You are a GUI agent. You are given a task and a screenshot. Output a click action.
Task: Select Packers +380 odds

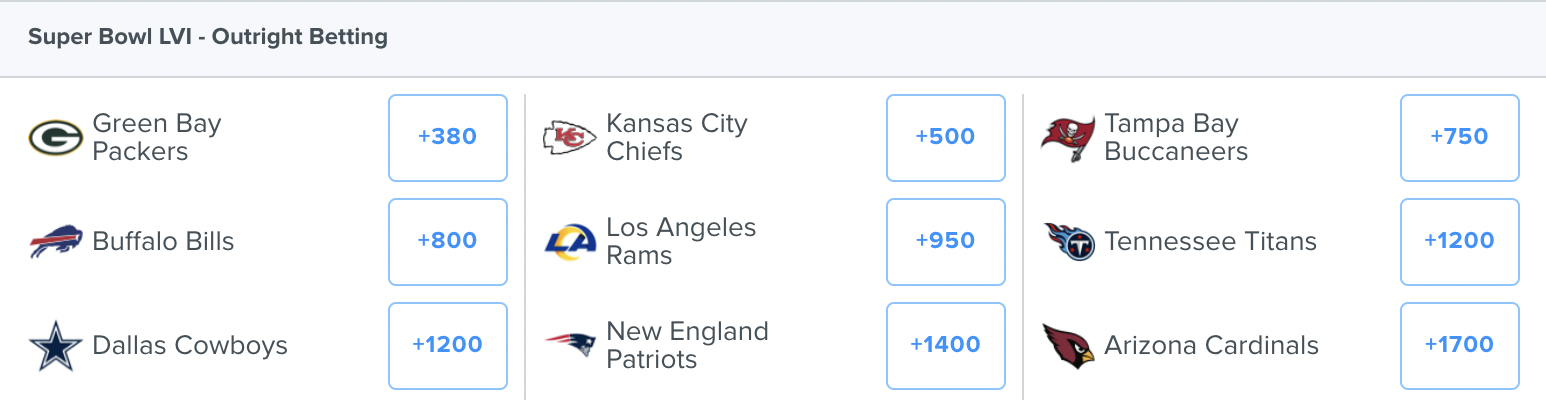(x=448, y=138)
